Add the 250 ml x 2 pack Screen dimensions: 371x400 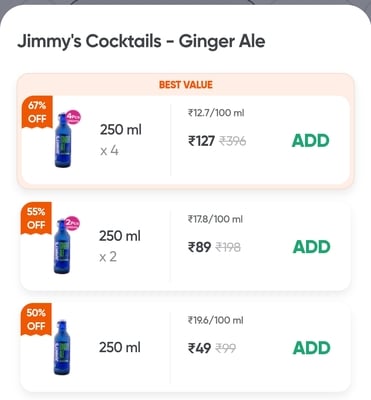[x=312, y=247]
